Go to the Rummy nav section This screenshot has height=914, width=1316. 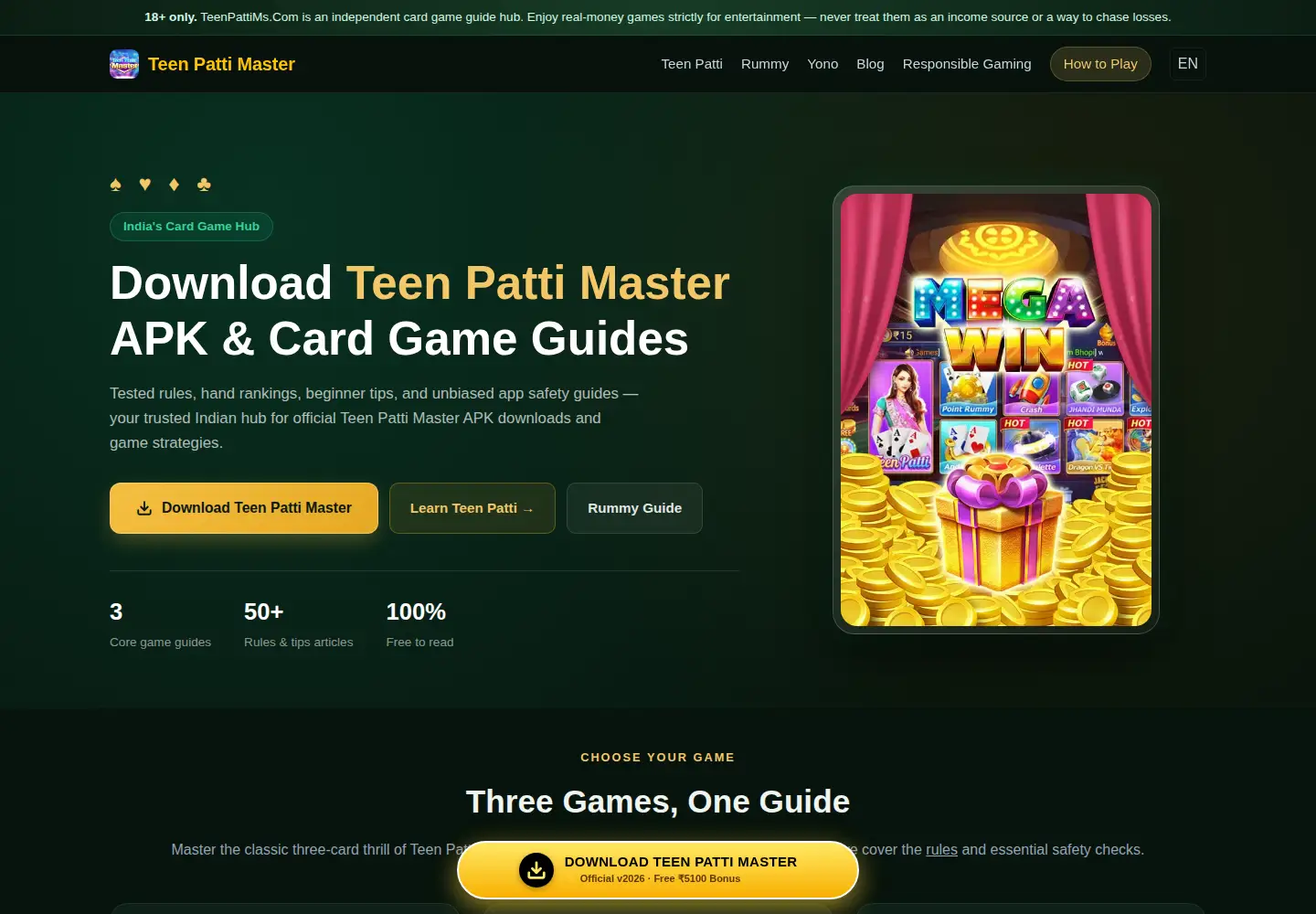click(765, 64)
